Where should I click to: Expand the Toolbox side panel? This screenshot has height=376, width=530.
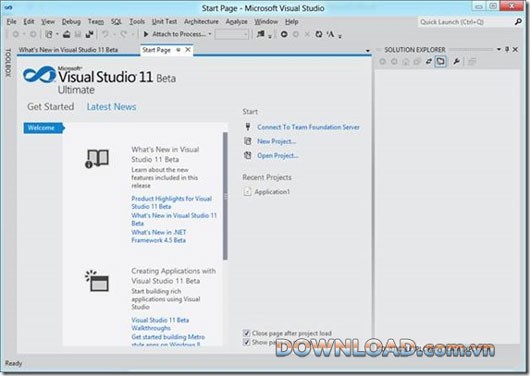coord(8,63)
